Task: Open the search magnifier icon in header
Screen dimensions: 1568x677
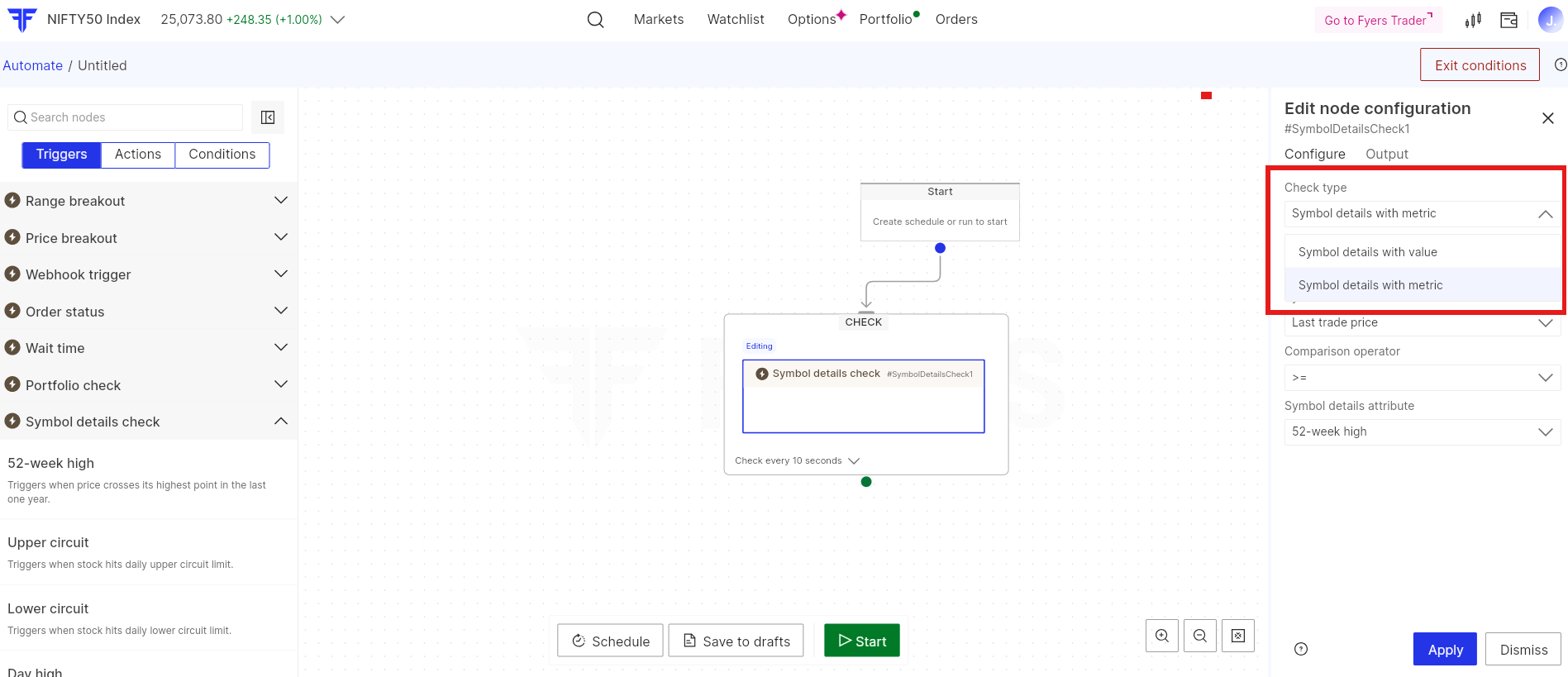Action: [x=595, y=20]
